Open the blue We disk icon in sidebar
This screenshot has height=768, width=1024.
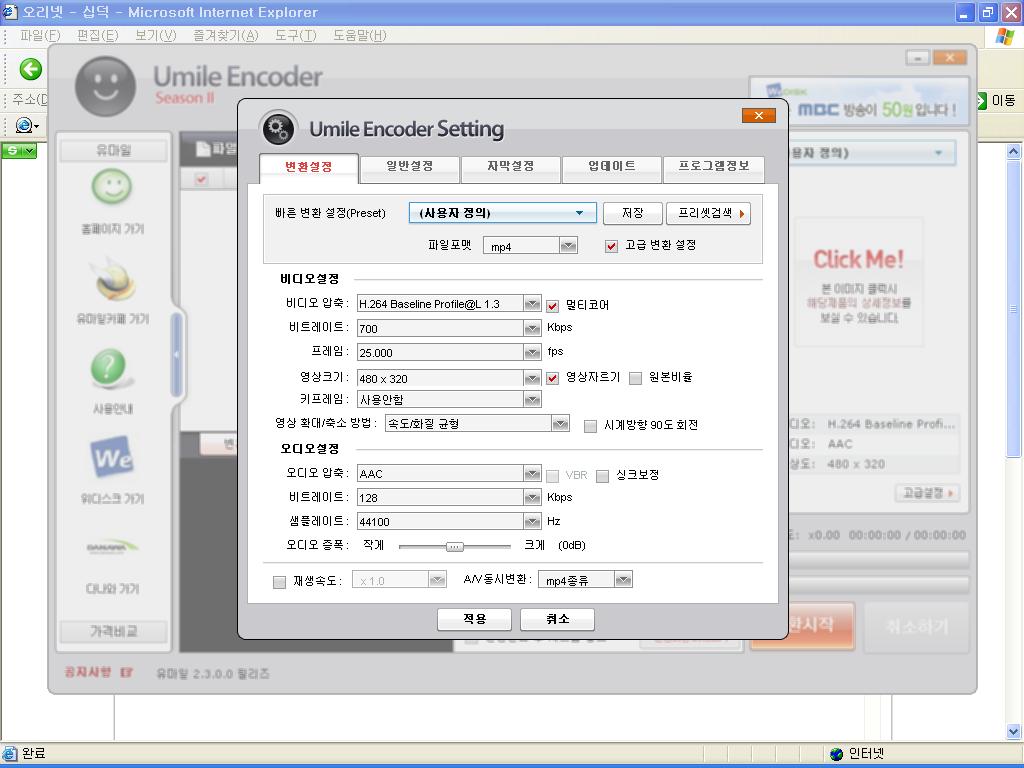tap(112, 458)
